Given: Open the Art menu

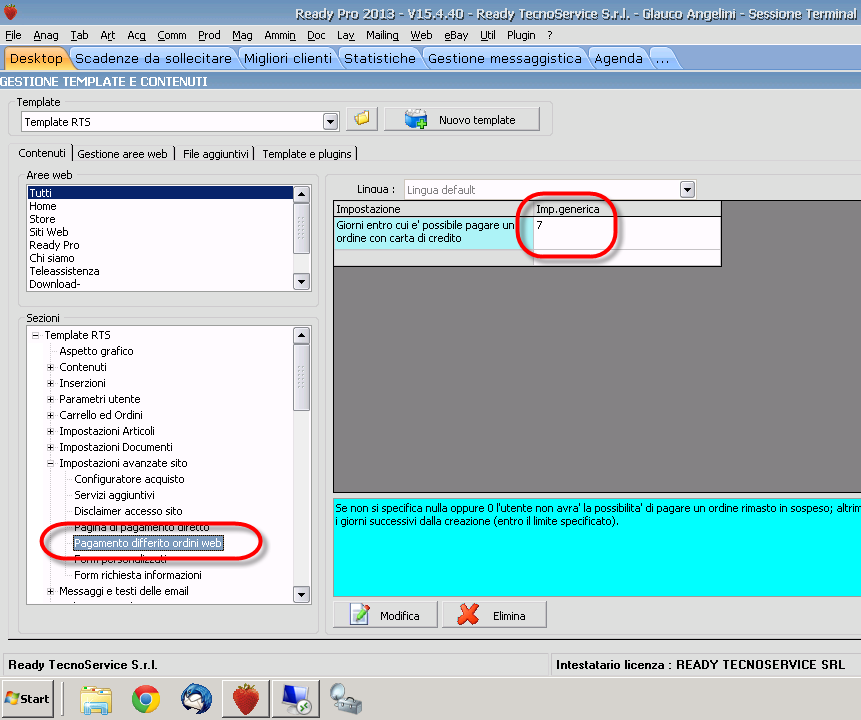Looking at the screenshot, I should pyautogui.click(x=108, y=35).
